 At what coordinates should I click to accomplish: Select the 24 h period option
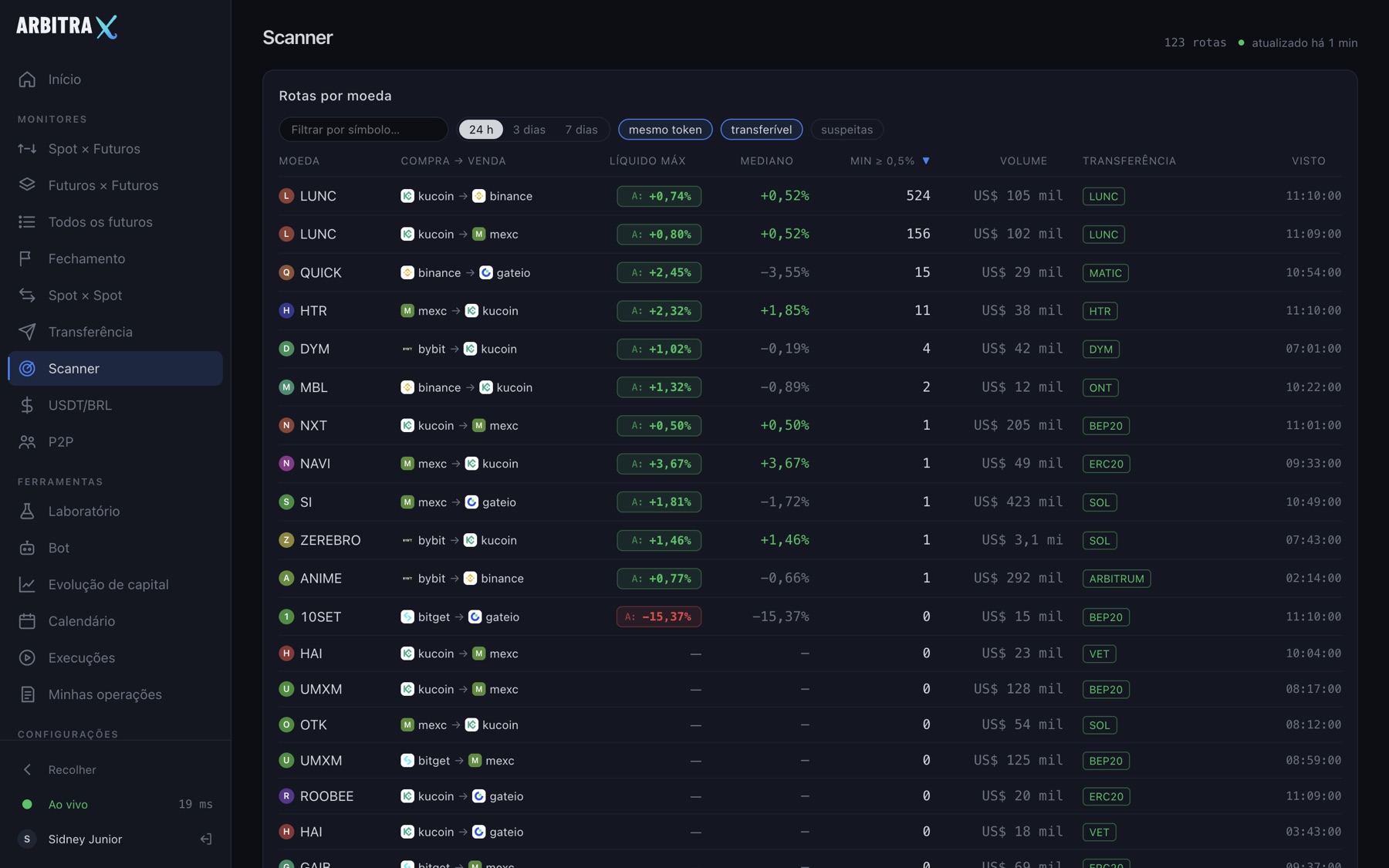click(x=481, y=130)
